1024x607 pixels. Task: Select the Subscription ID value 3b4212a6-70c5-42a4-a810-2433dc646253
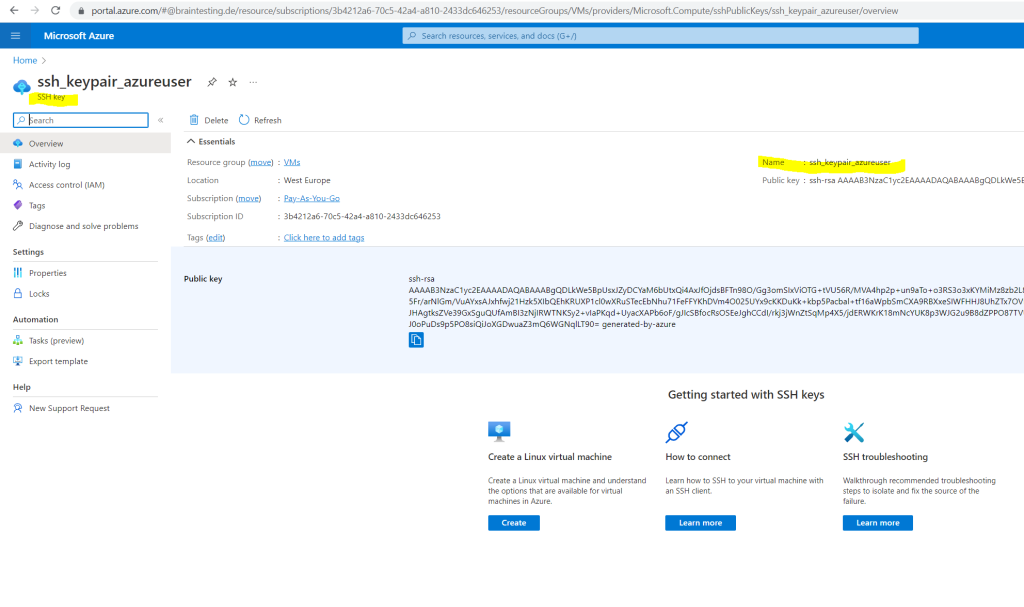[362, 216]
